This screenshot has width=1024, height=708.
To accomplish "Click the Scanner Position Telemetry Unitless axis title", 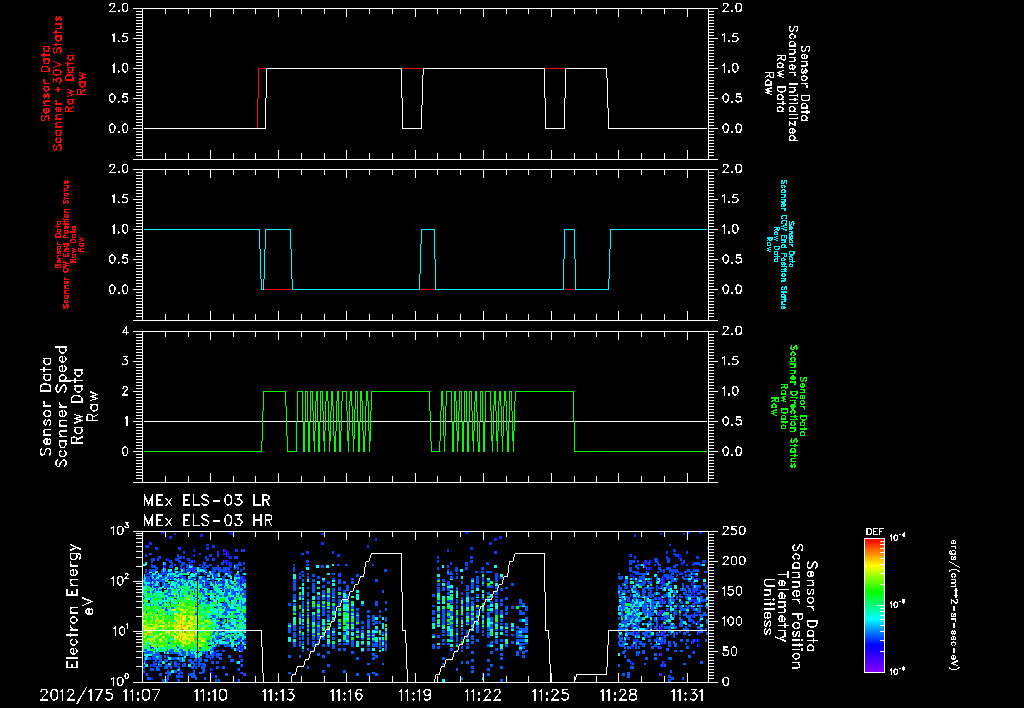I will coord(789,606).
